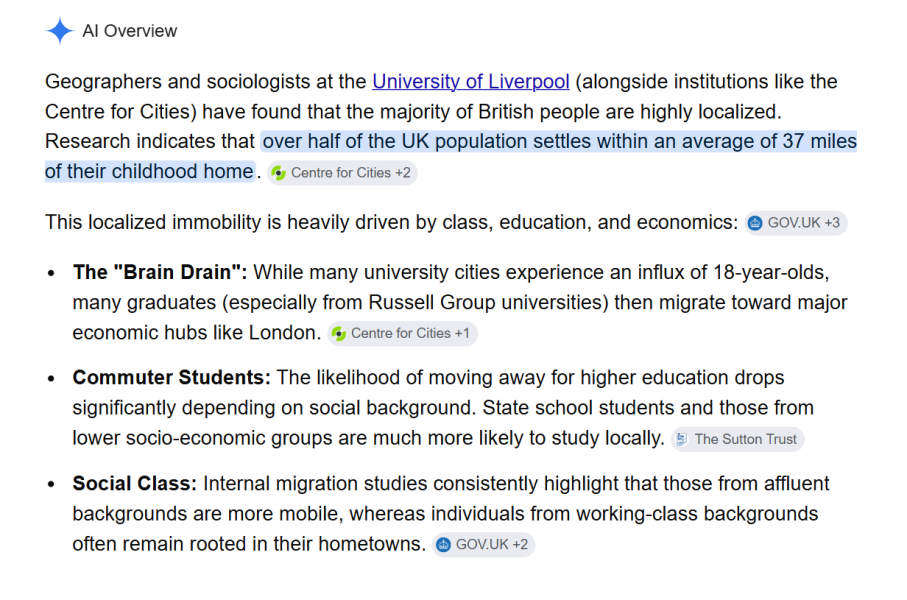The height and width of the screenshot is (600, 907).
Task: Click 'This localized immobility' sentence text
Action: tap(392, 222)
